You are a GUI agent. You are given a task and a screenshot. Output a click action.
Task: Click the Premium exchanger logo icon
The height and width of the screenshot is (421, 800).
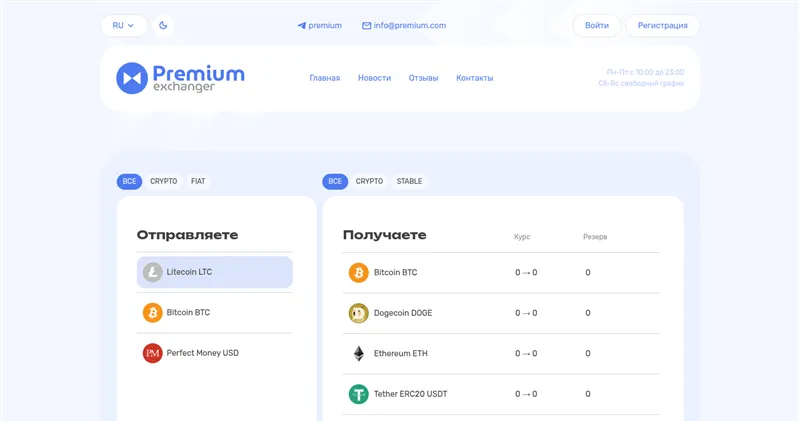(x=132, y=78)
